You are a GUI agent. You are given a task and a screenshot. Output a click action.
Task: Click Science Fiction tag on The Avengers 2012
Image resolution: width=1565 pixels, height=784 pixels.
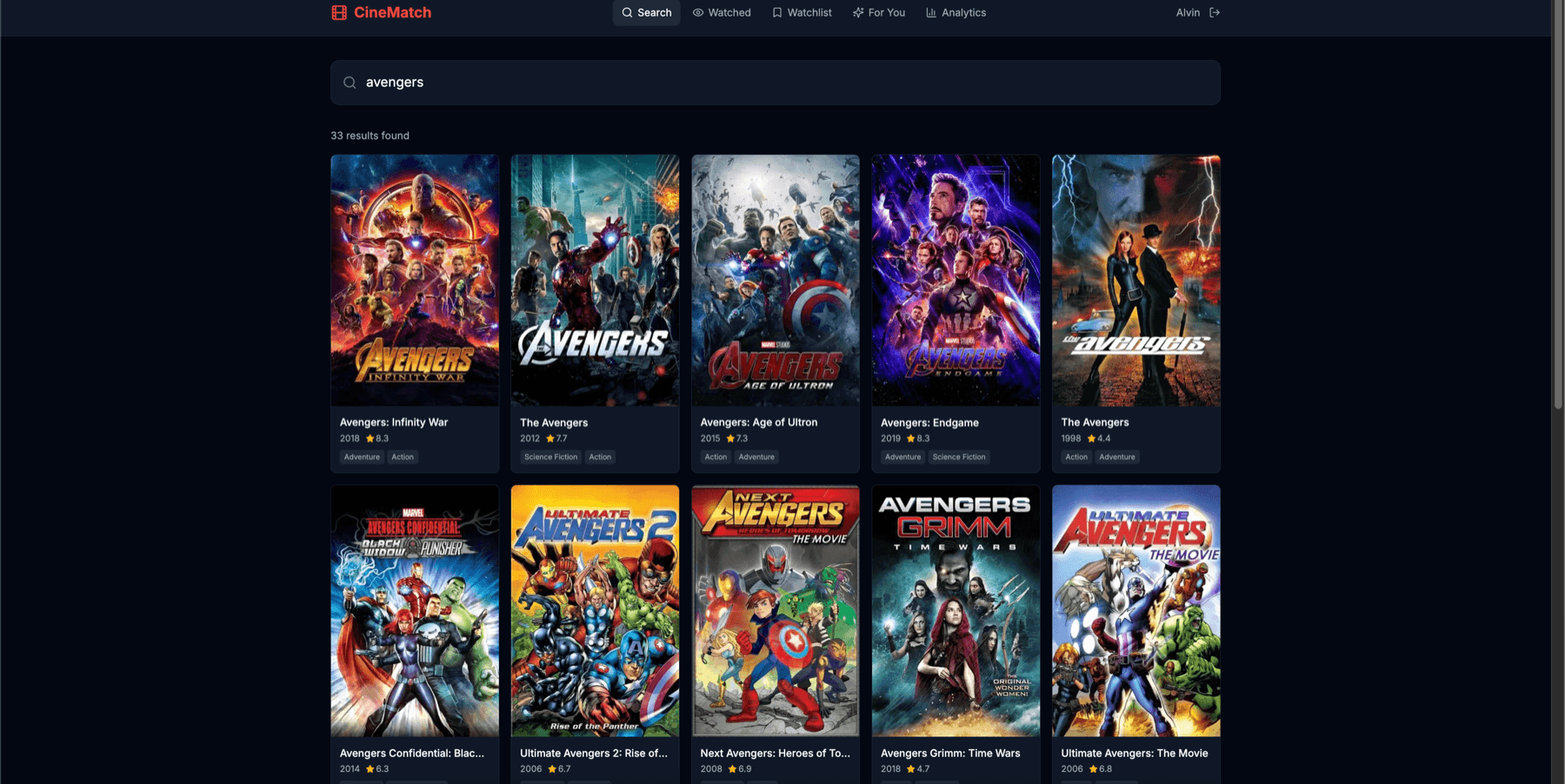[x=550, y=457]
